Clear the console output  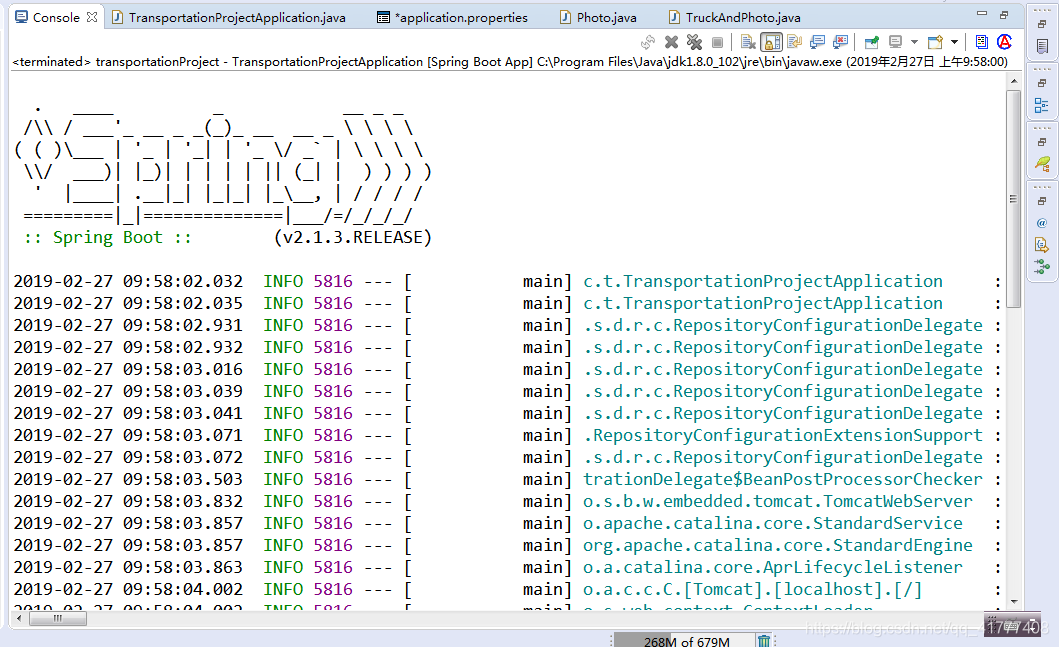tap(748, 43)
